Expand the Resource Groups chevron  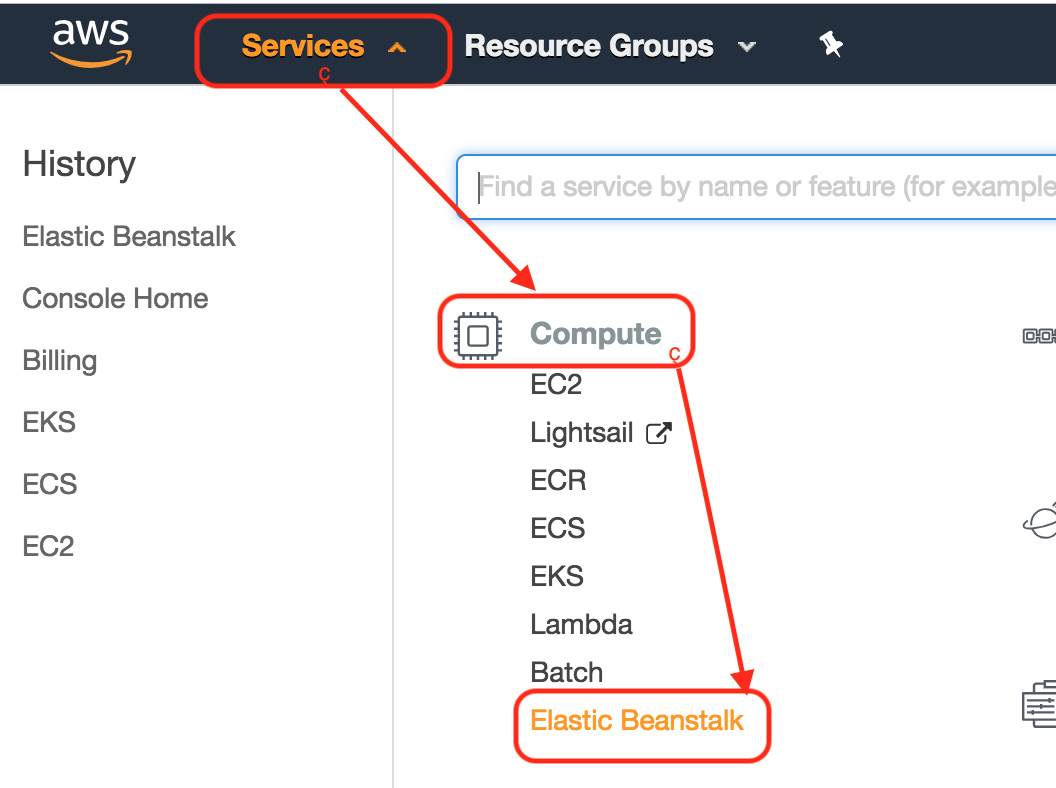pos(746,47)
